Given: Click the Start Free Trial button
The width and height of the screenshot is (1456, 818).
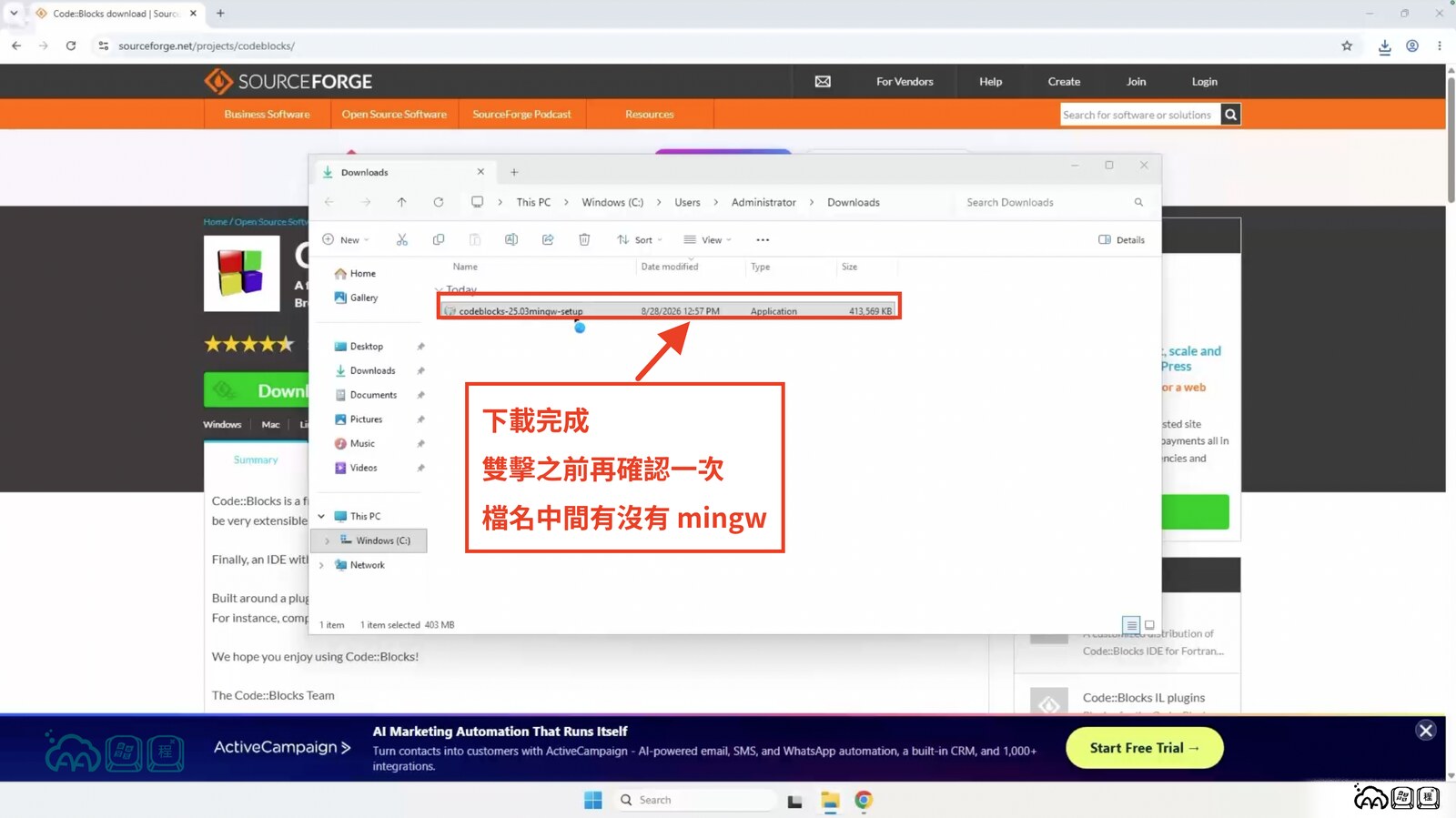Looking at the screenshot, I should 1144,748.
